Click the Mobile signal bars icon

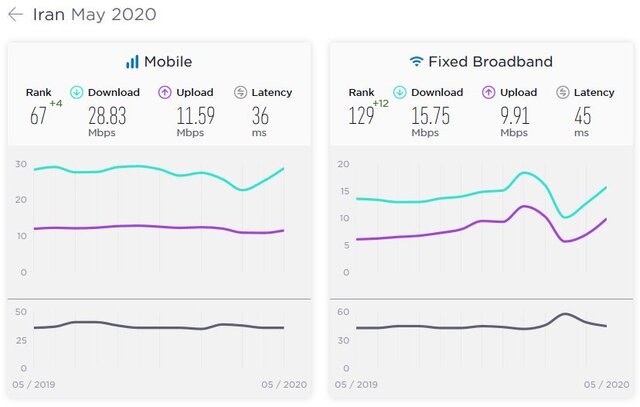pos(132,62)
